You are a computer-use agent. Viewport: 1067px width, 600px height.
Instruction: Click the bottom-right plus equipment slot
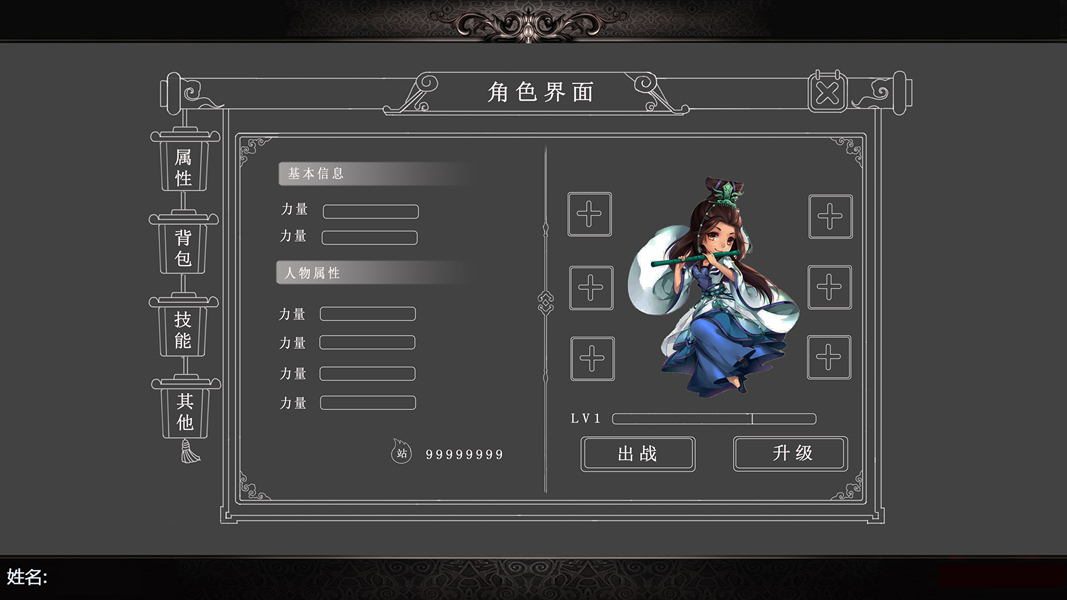[x=829, y=357]
